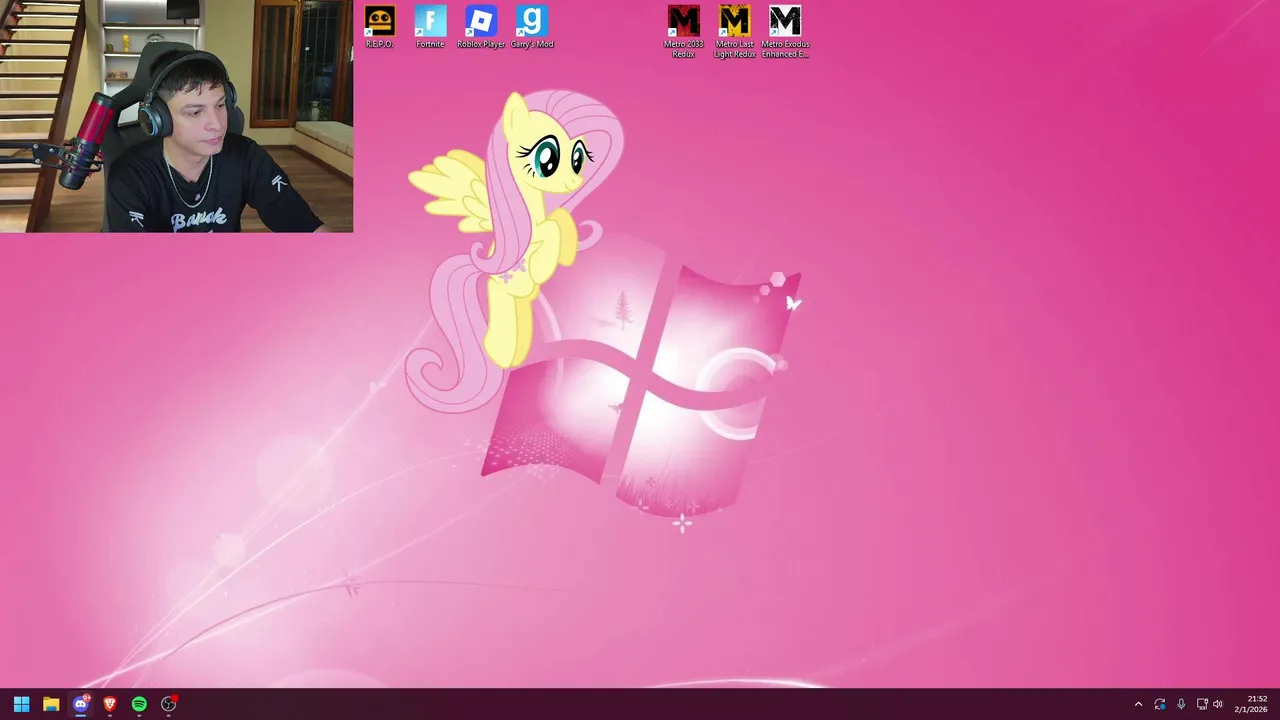Open OBS Studio from the taskbar
1280x720 pixels.
169,704
